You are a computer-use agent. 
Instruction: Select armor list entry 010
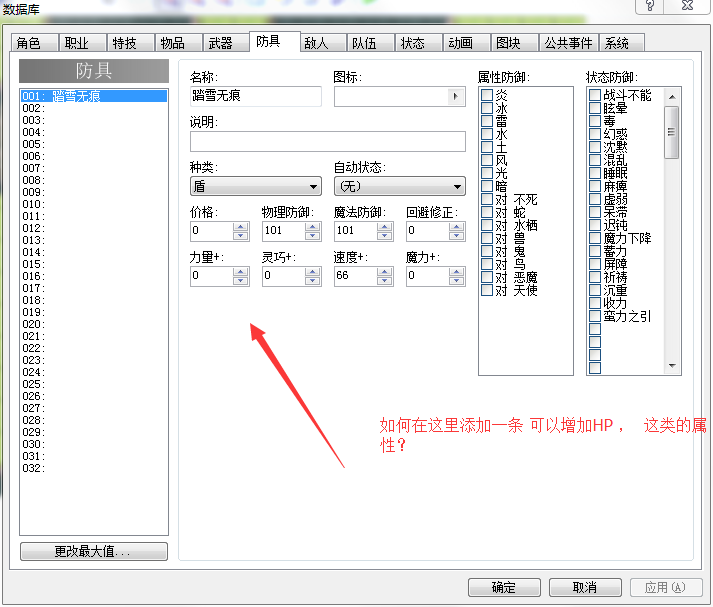pyautogui.click(x=94, y=204)
